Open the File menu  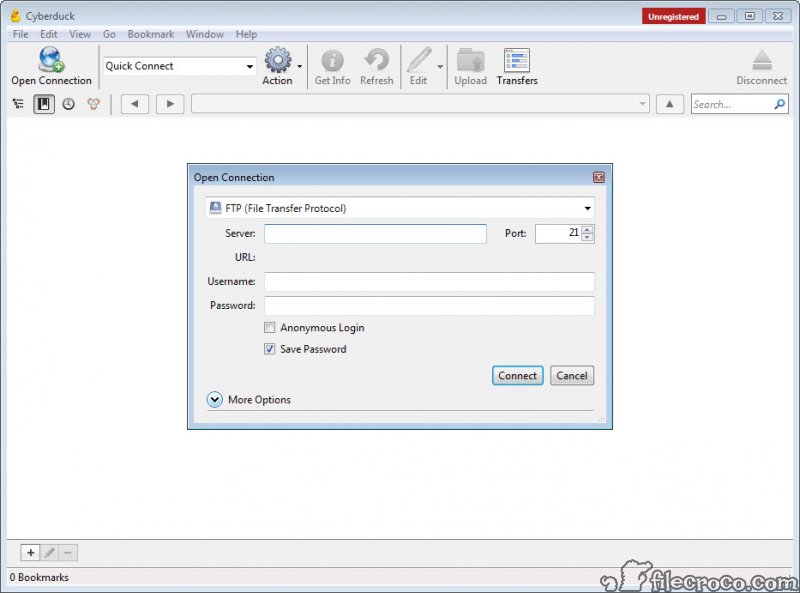pos(20,34)
